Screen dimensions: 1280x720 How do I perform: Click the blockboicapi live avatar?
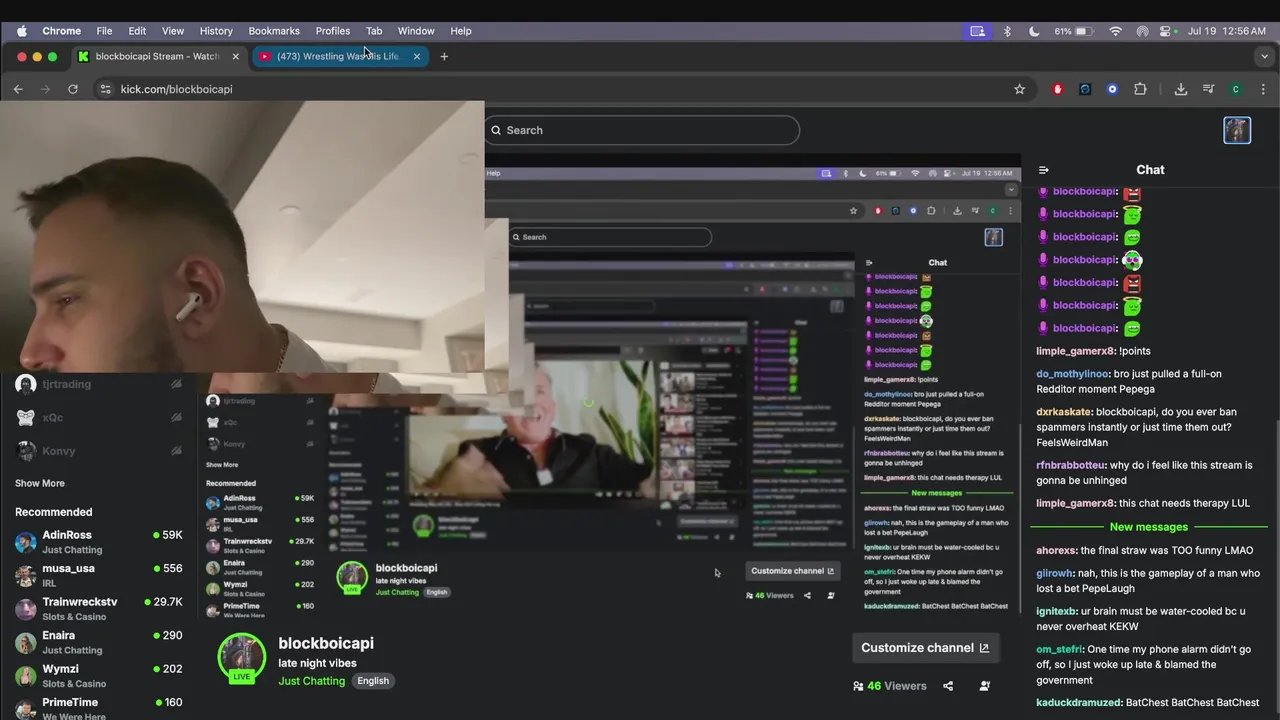pos(242,658)
